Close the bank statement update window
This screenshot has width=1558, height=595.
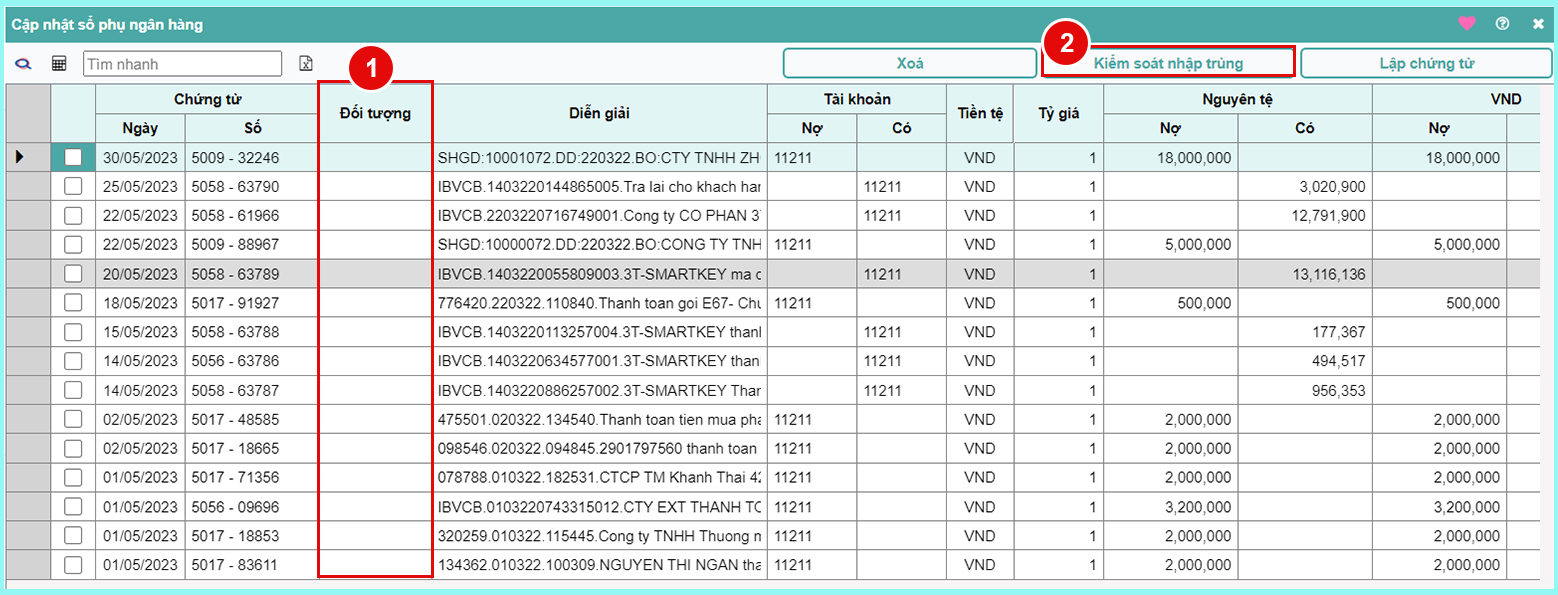coord(1538,24)
